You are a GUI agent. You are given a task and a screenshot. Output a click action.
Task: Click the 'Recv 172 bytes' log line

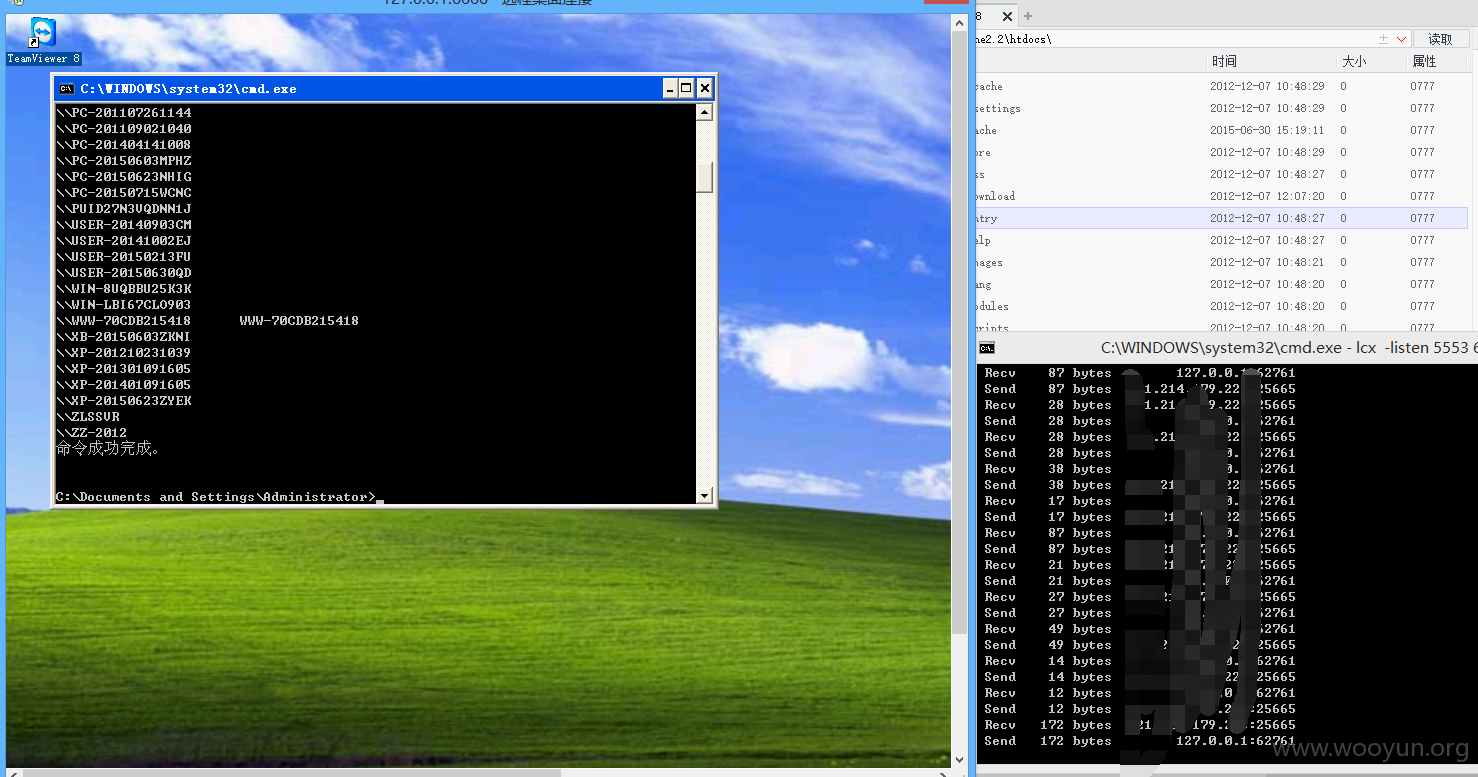coord(1140,725)
